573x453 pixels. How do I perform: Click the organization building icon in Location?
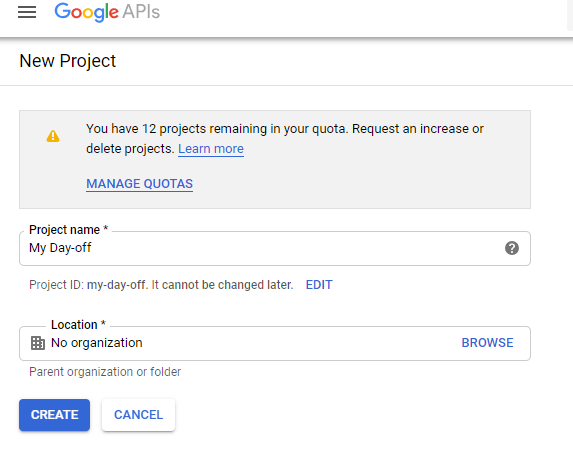coord(38,343)
